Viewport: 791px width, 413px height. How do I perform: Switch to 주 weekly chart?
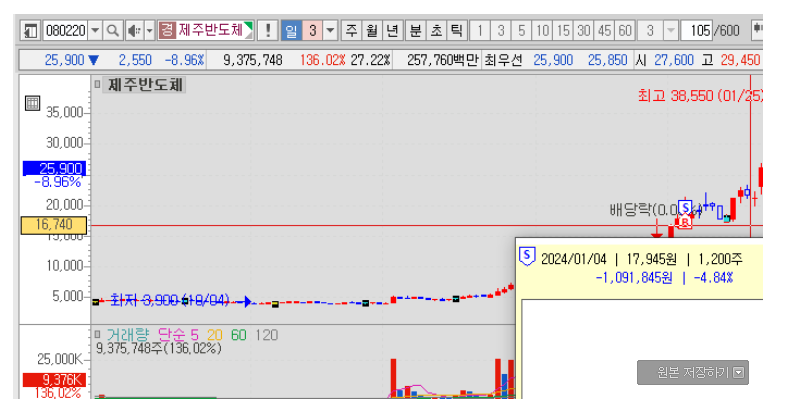(x=352, y=31)
